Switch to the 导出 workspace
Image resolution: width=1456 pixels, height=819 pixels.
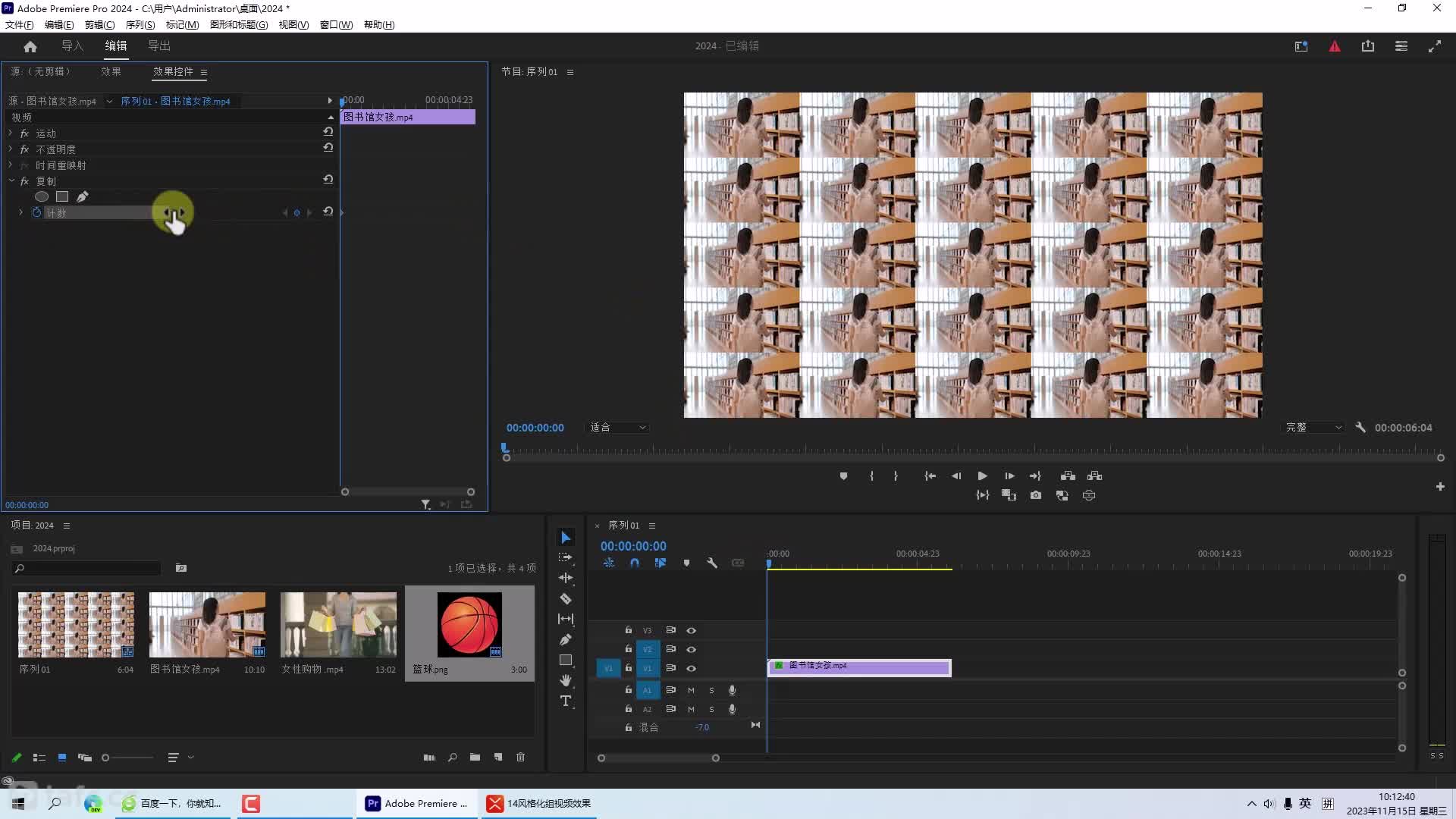(x=159, y=46)
